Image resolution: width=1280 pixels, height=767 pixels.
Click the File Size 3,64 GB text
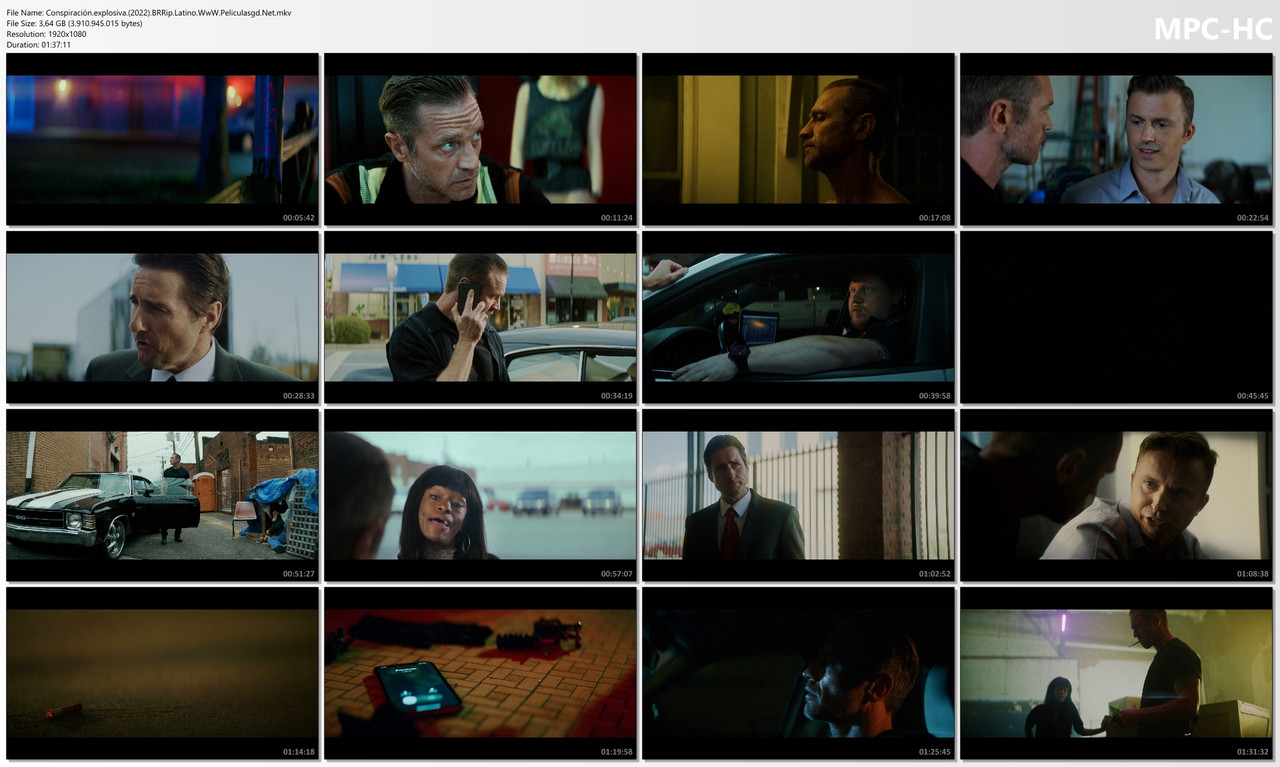click(x=74, y=23)
